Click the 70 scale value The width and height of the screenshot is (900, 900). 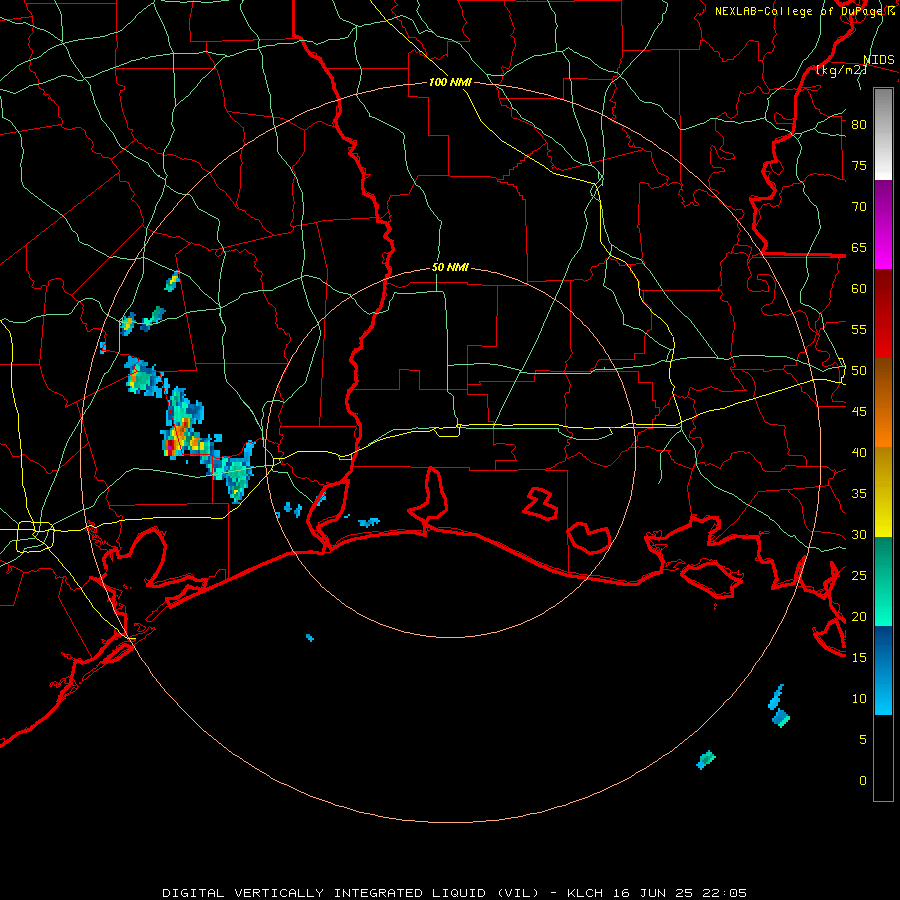tap(859, 207)
